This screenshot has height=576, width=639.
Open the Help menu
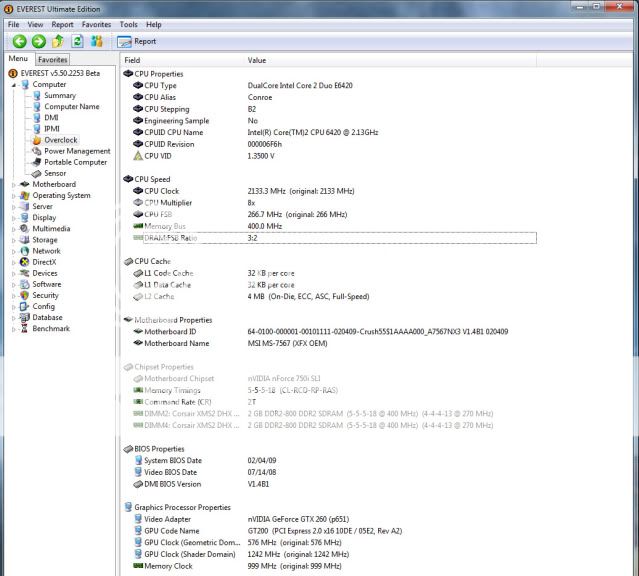[154, 24]
